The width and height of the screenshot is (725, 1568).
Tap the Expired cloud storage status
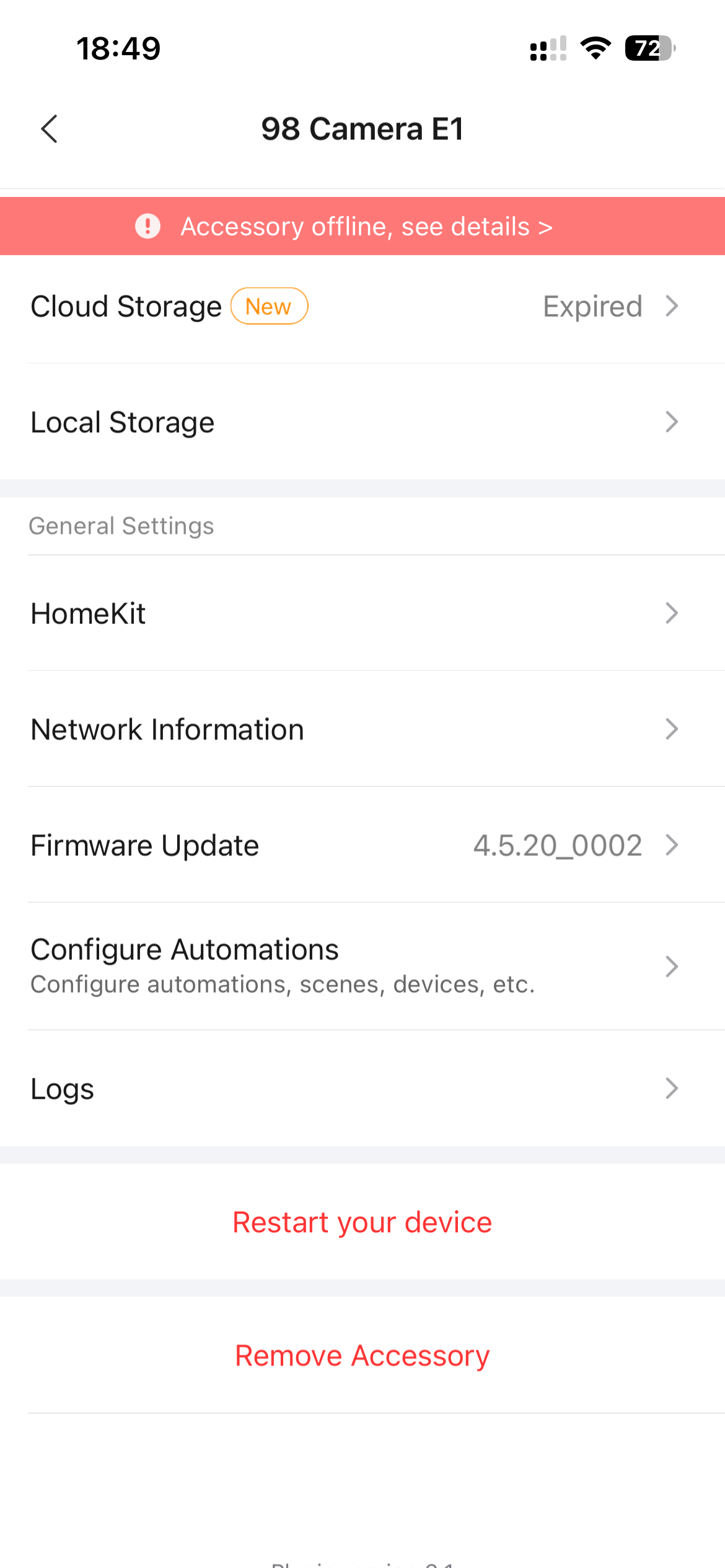(592, 307)
